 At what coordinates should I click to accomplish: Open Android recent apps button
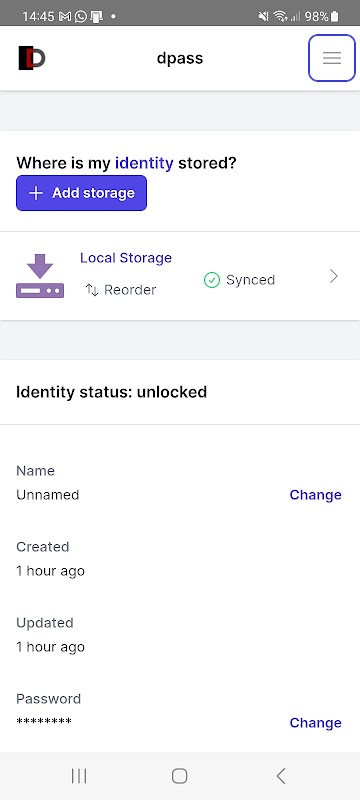click(x=79, y=776)
